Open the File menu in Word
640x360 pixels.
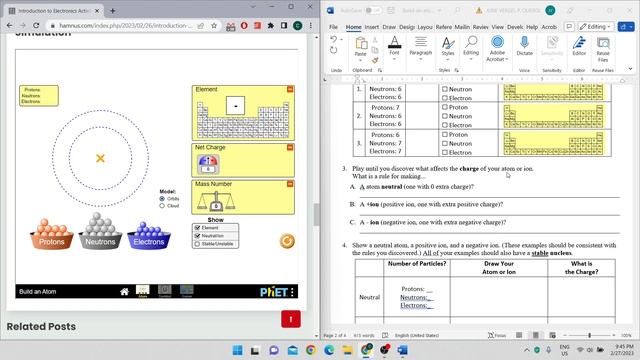click(333, 27)
